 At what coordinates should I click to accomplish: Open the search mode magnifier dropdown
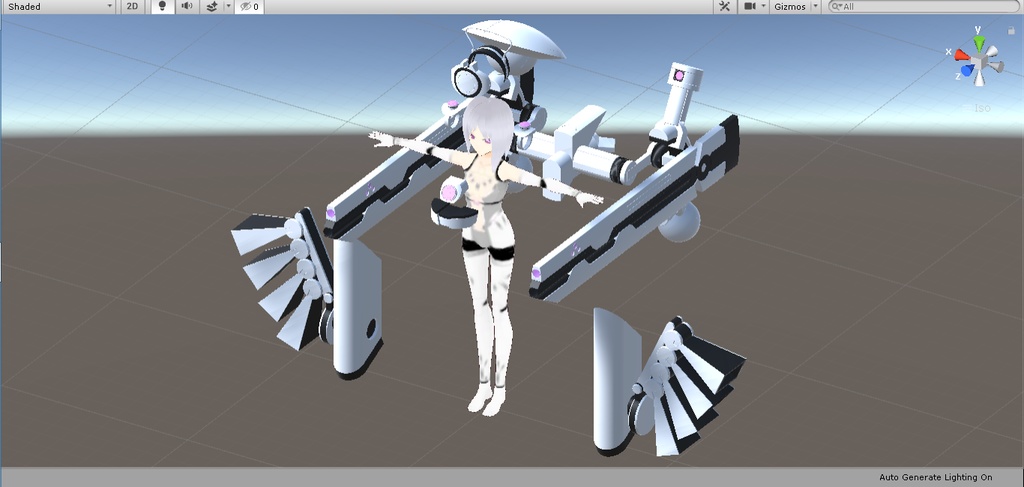[837, 7]
